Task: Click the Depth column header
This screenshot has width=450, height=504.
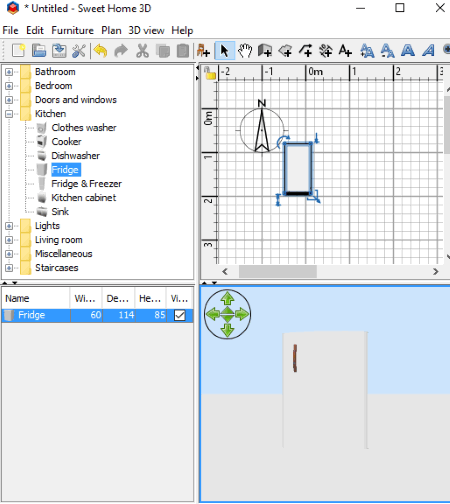Action: point(118,298)
